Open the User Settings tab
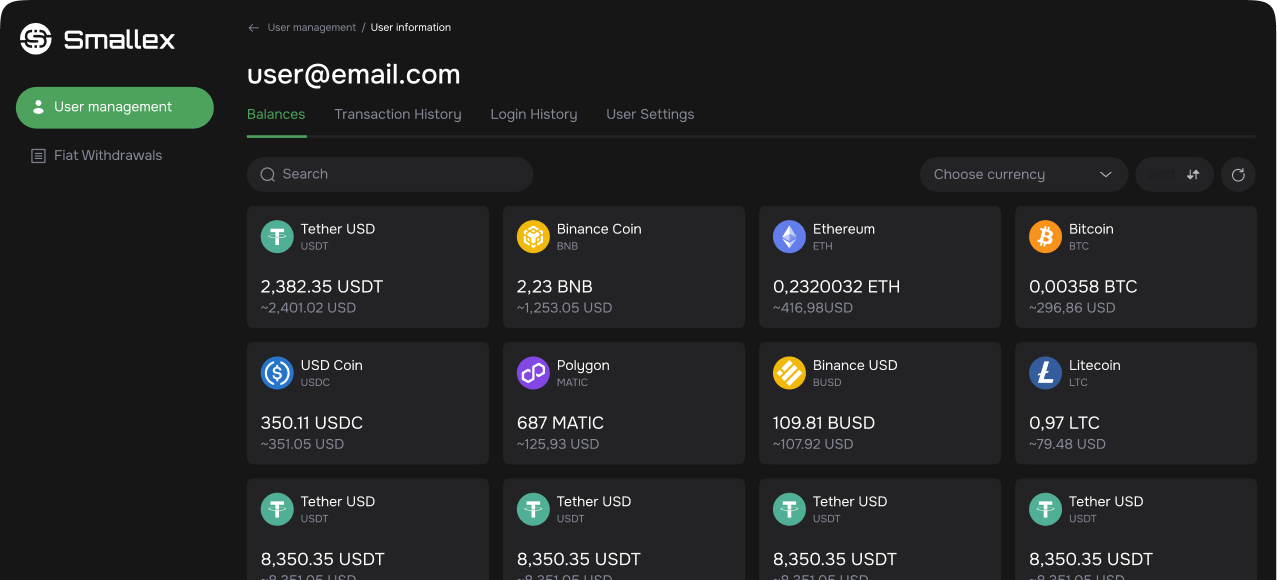The height and width of the screenshot is (580, 1277). click(x=650, y=115)
